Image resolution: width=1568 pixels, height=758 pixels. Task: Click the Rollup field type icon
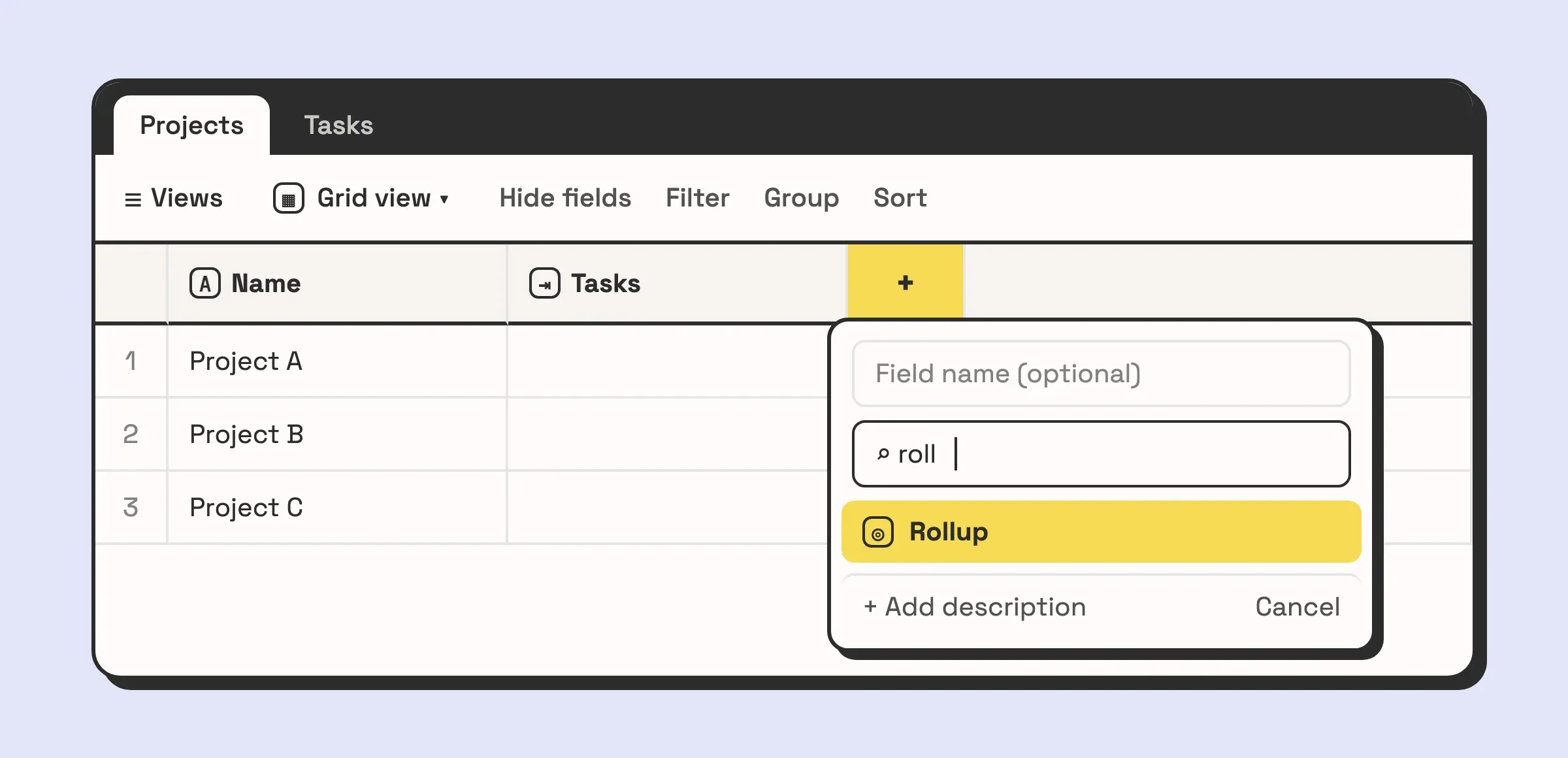[878, 533]
